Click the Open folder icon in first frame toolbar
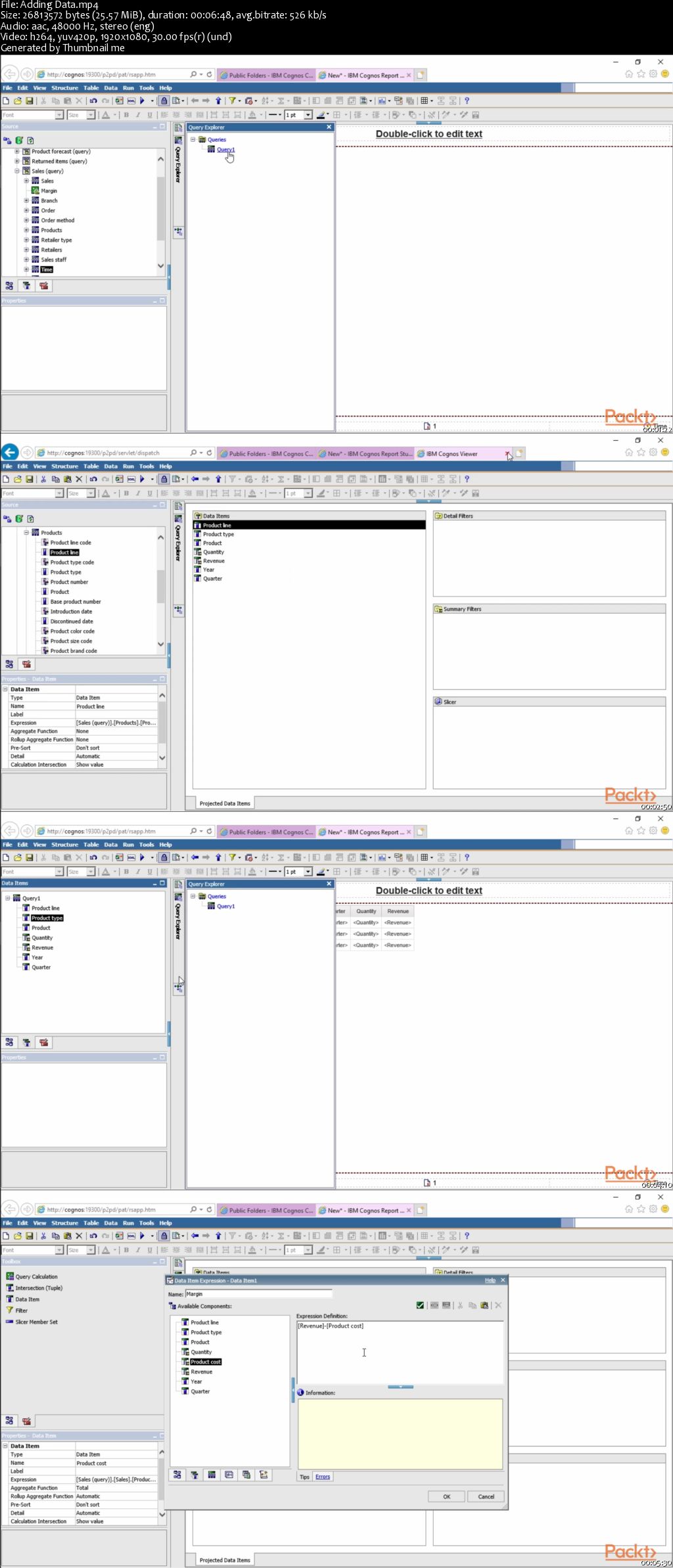This screenshot has height=1568, width=673. coord(18,101)
